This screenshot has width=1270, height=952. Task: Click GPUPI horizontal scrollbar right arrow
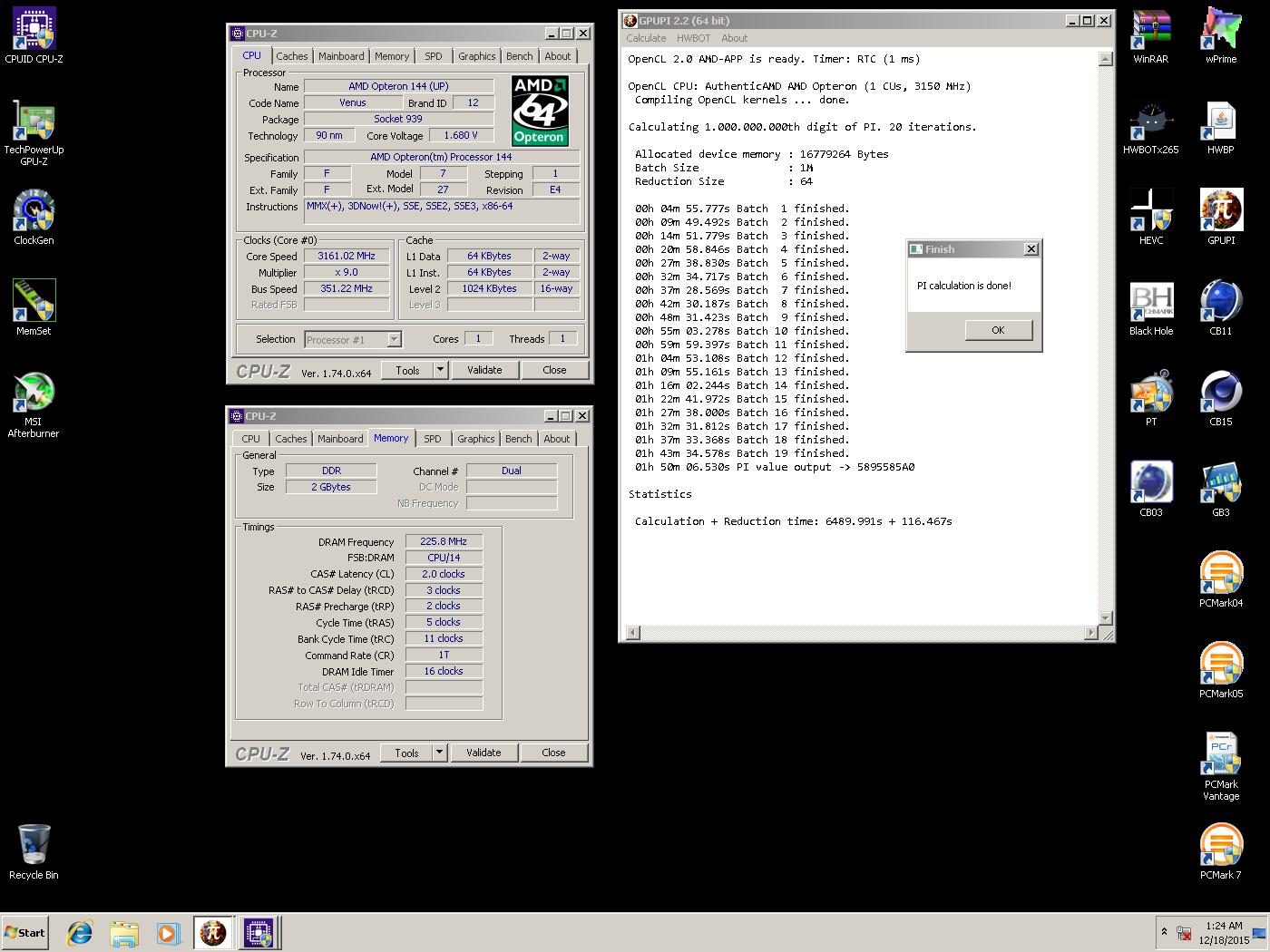[1090, 632]
